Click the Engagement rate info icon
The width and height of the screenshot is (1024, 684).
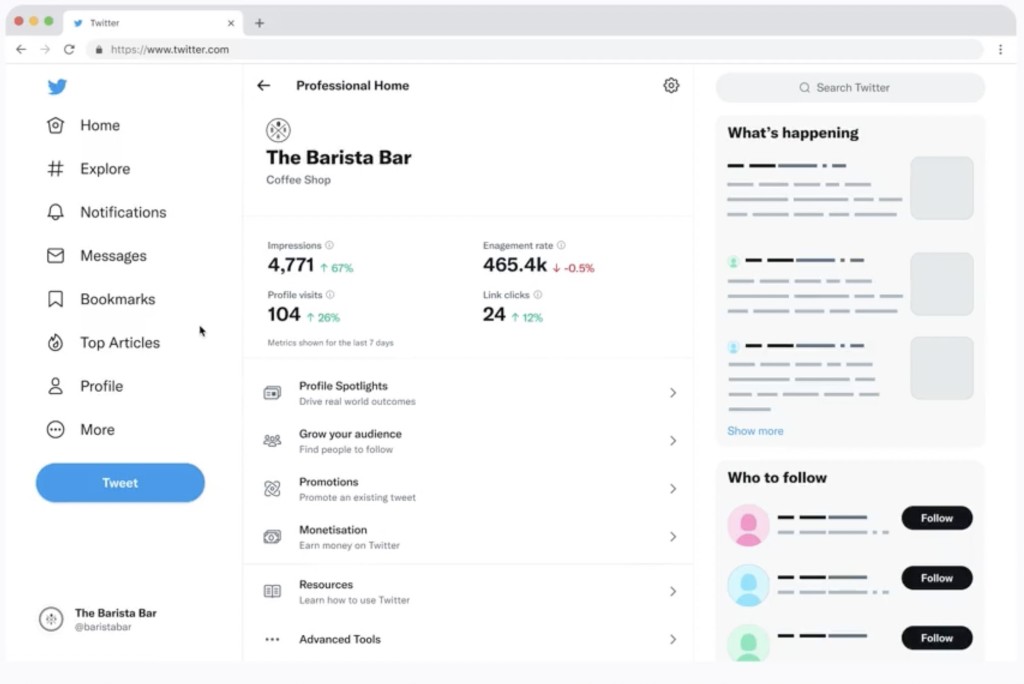pyautogui.click(x=561, y=245)
